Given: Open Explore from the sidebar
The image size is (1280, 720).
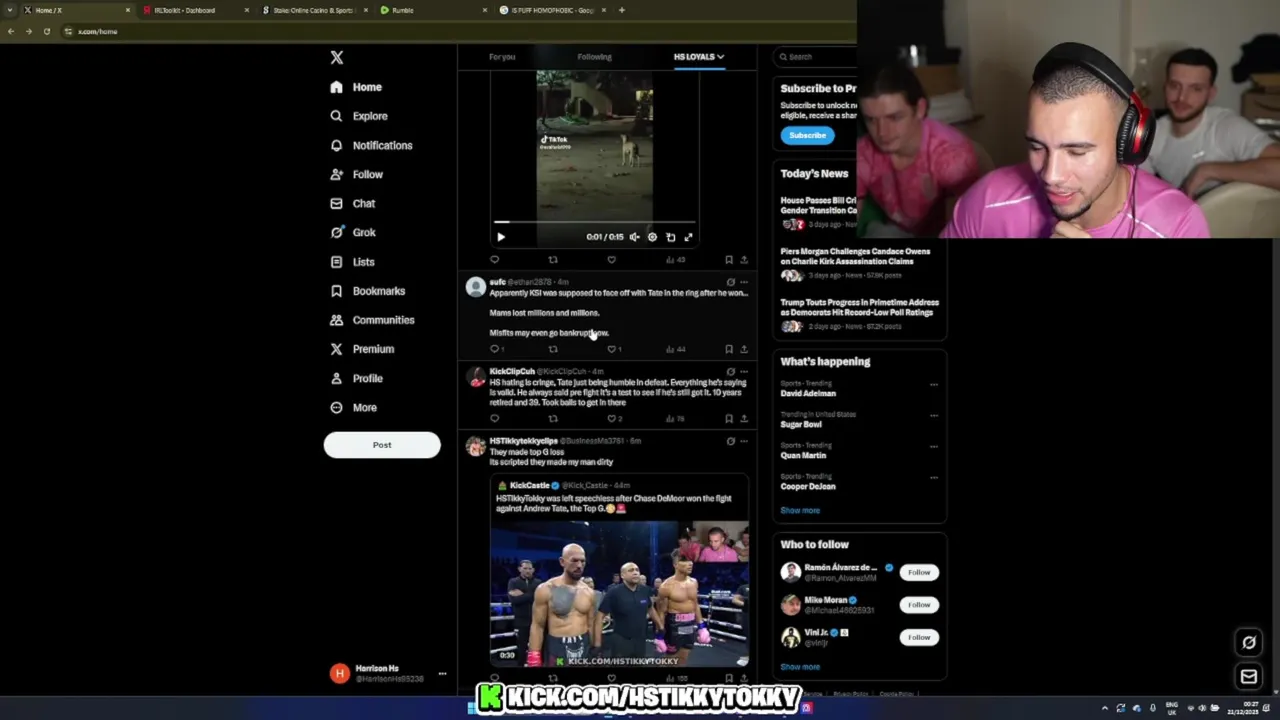Looking at the screenshot, I should coord(359,116).
